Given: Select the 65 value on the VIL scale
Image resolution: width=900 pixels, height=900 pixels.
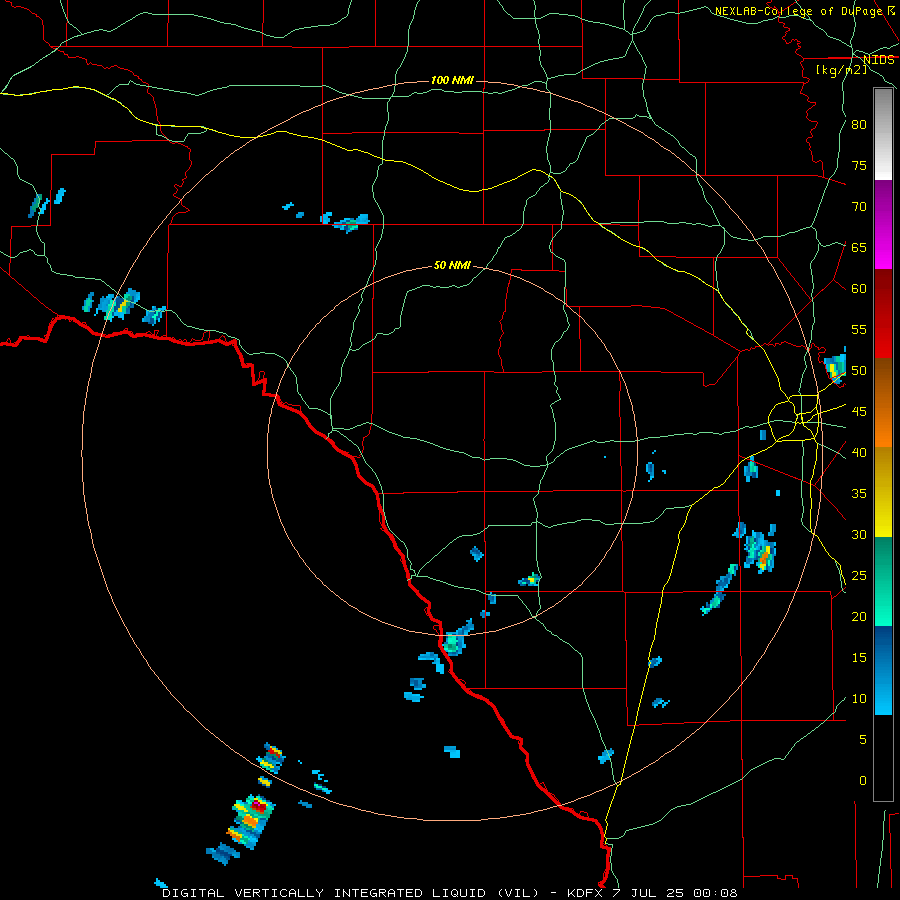Looking at the screenshot, I should click(x=859, y=247).
